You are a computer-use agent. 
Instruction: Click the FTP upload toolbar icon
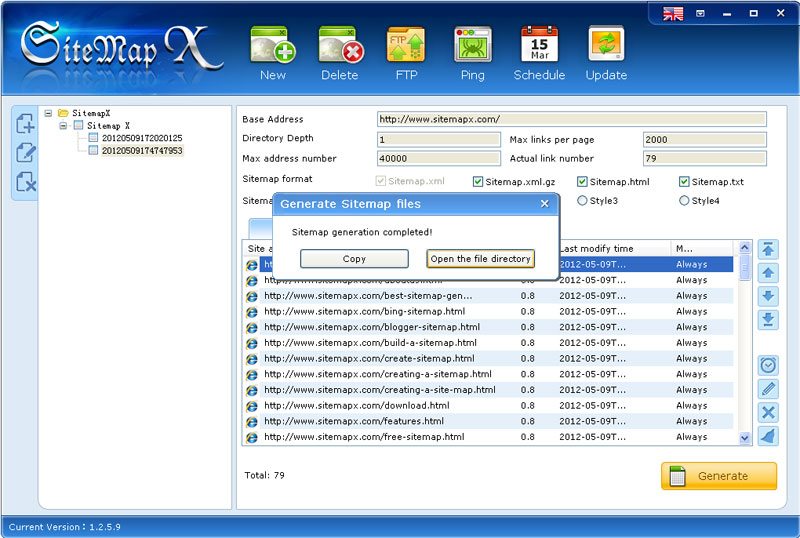(x=406, y=47)
